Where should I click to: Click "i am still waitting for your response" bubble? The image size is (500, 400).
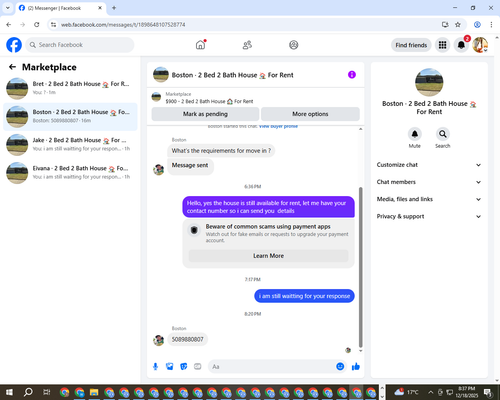pyautogui.click(x=304, y=296)
